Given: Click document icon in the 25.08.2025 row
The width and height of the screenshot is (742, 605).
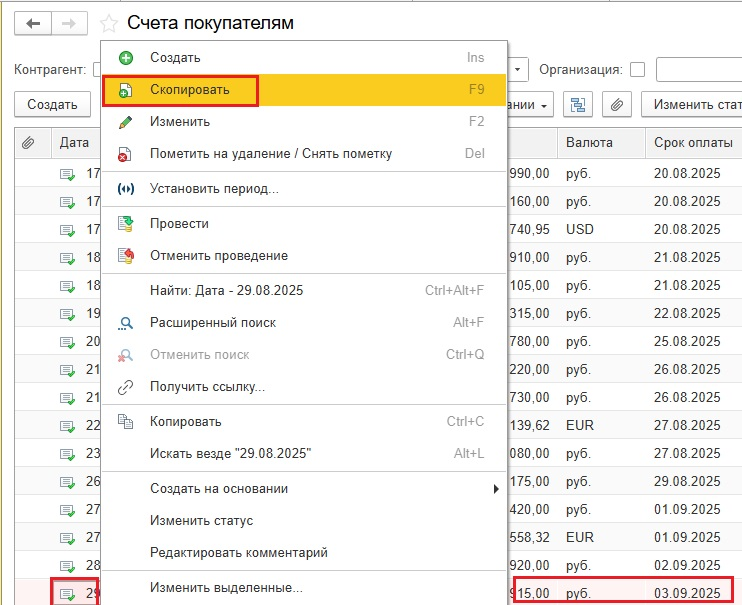Looking at the screenshot, I should (67, 342).
